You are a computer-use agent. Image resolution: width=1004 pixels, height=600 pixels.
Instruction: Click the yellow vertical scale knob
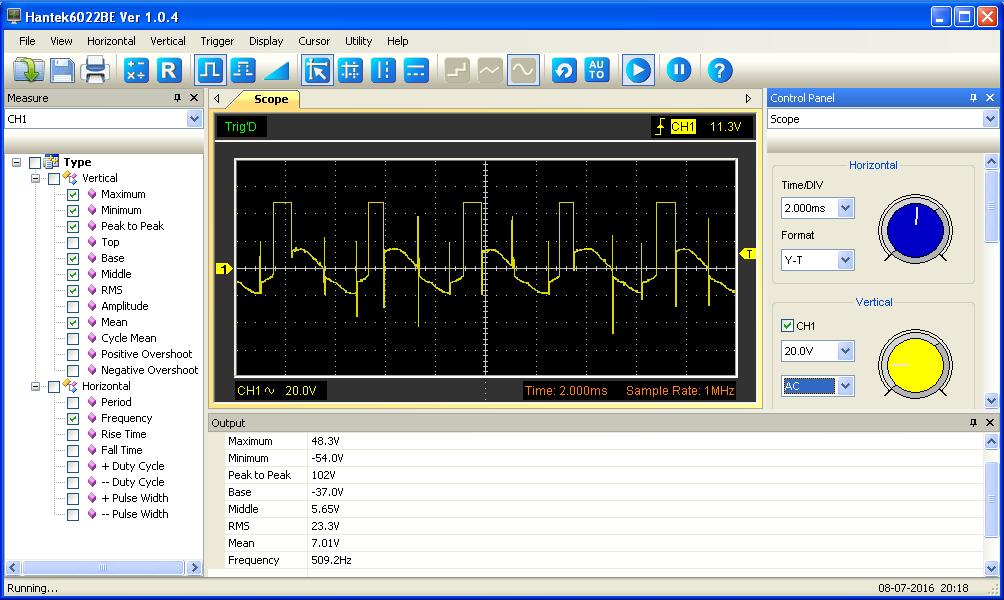(x=915, y=365)
